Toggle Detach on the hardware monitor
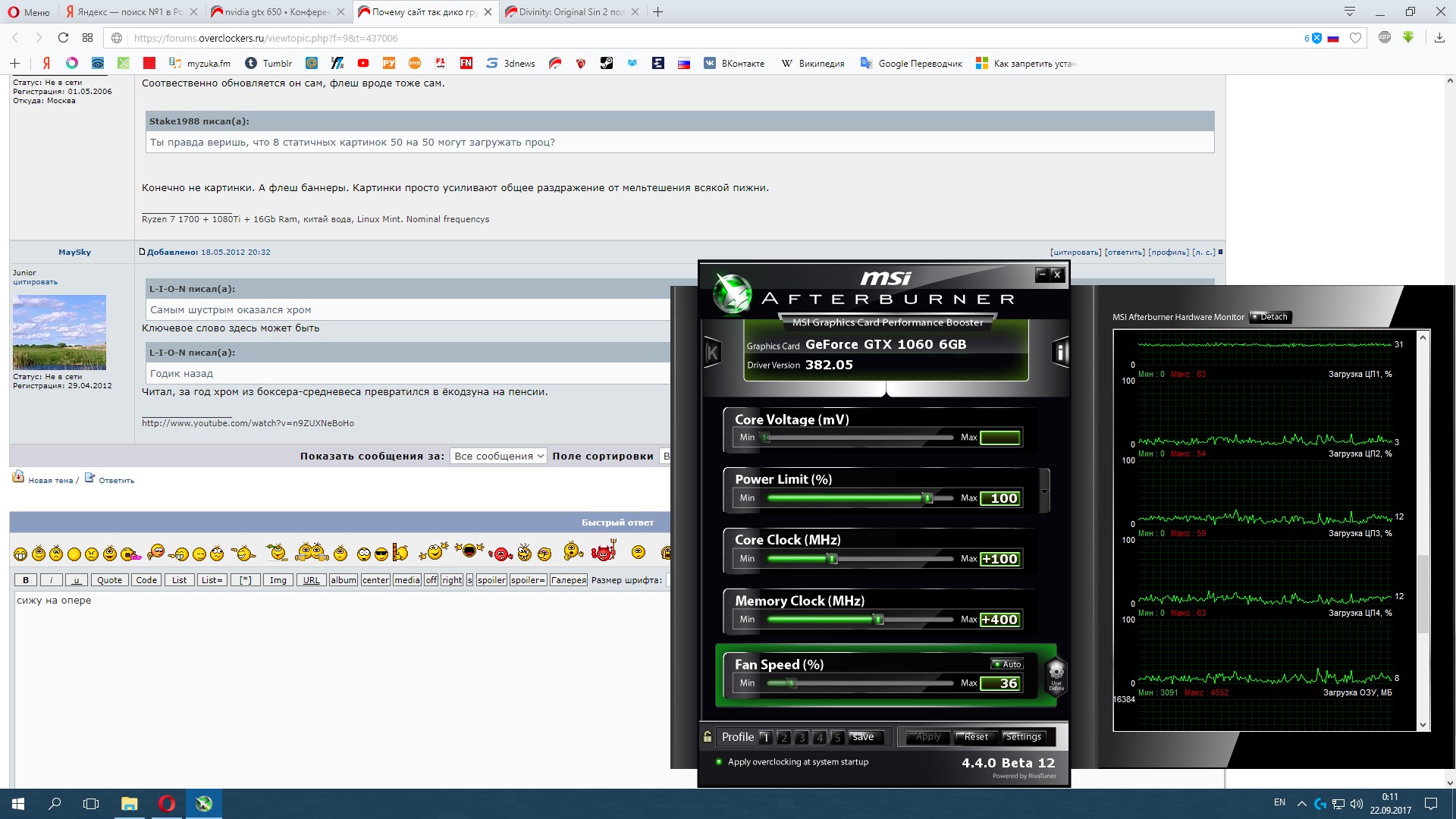The height and width of the screenshot is (819, 1456). coord(1269,317)
